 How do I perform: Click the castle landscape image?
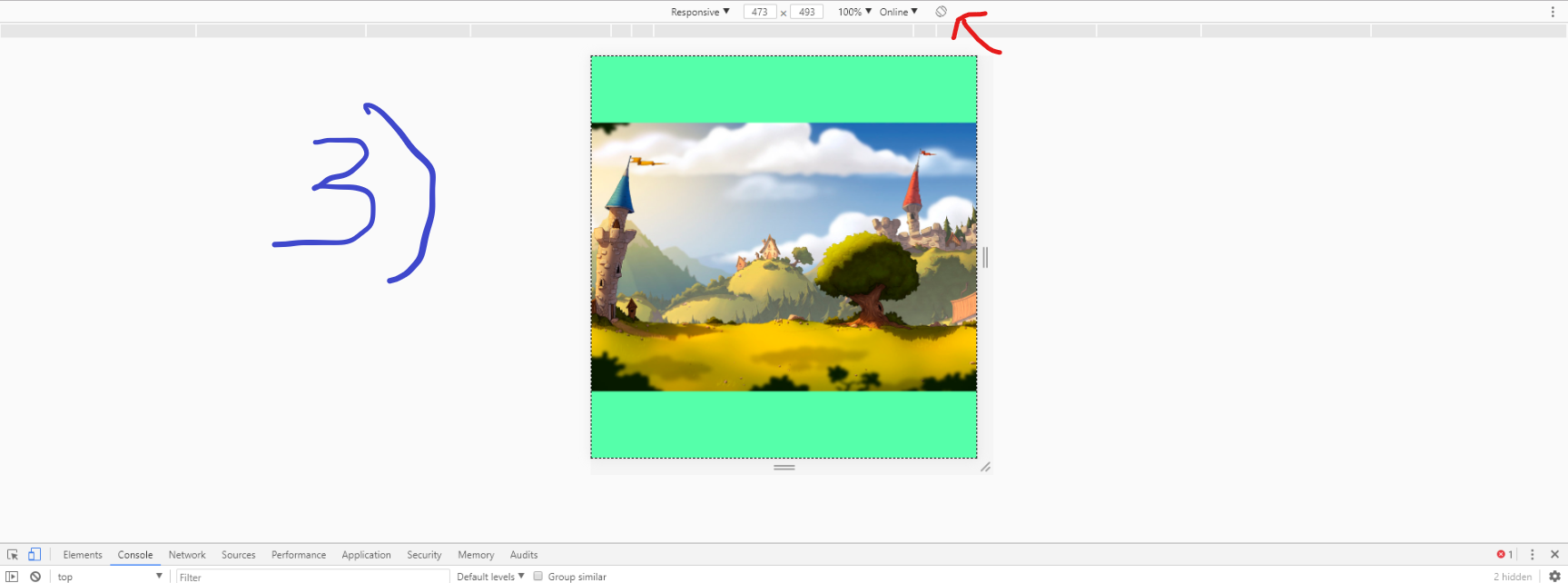[784, 257]
